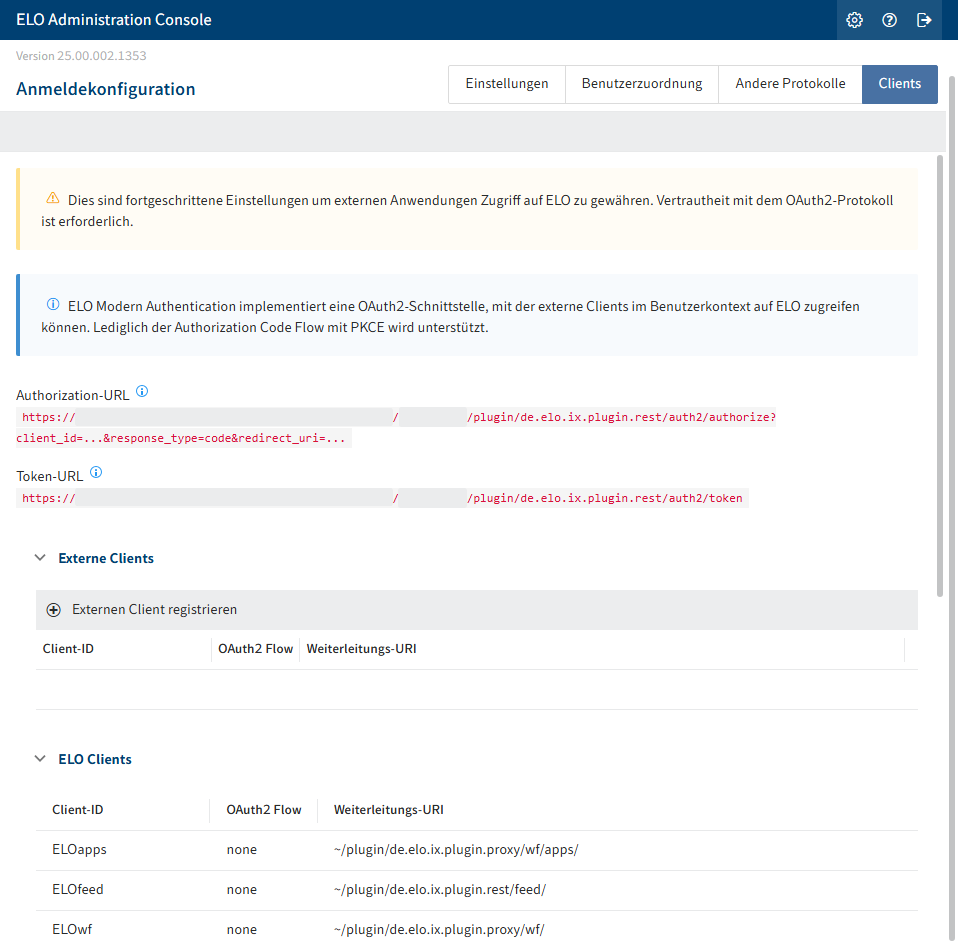Click Externen Client registrieren button
958x944 pixels.
point(154,610)
